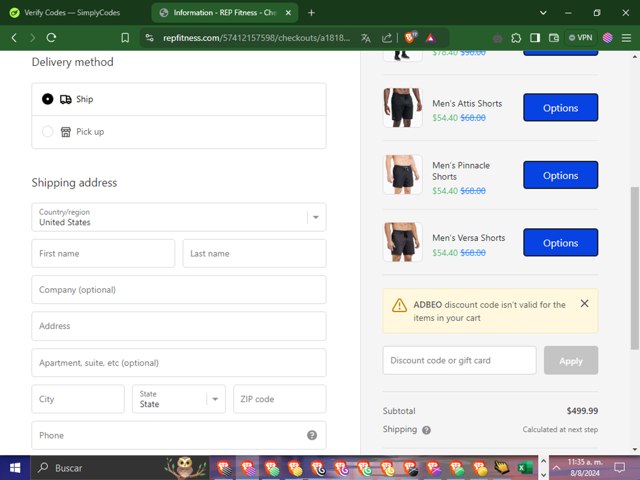The width and height of the screenshot is (640, 480).
Task: Click the Men's Versa Shorts thumbnail
Action: click(x=402, y=242)
